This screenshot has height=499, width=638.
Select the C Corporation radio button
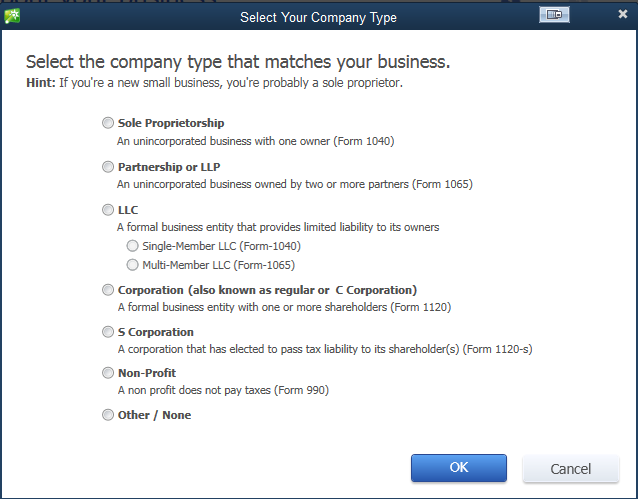tap(108, 290)
